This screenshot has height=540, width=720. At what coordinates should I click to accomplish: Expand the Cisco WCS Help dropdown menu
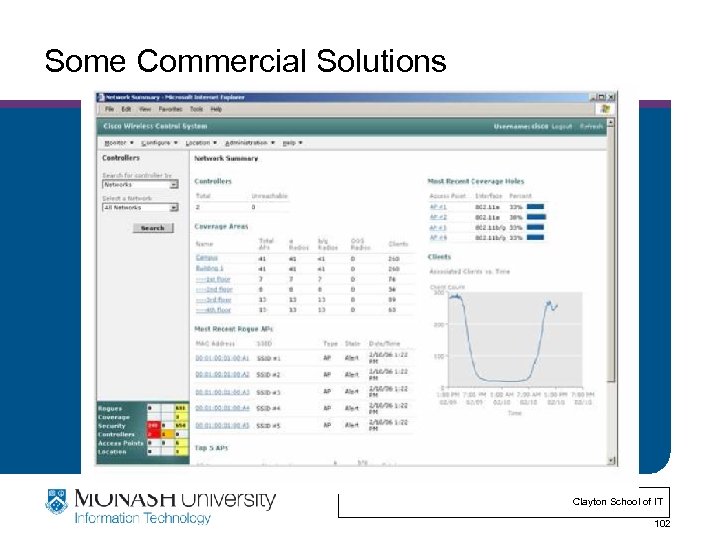(292, 143)
